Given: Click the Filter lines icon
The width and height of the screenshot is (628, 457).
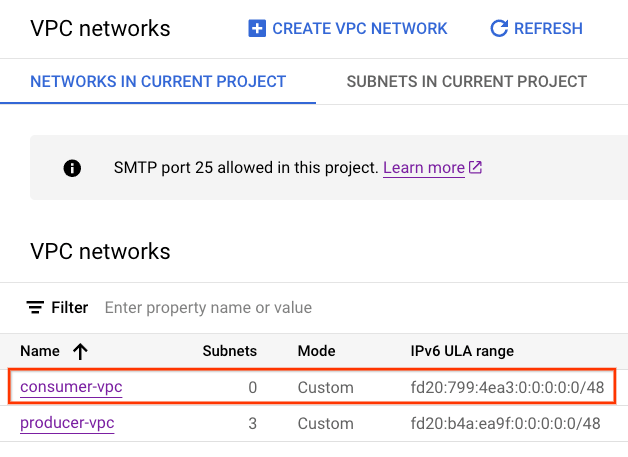Looking at the screenshot, I should click(36, 307).
